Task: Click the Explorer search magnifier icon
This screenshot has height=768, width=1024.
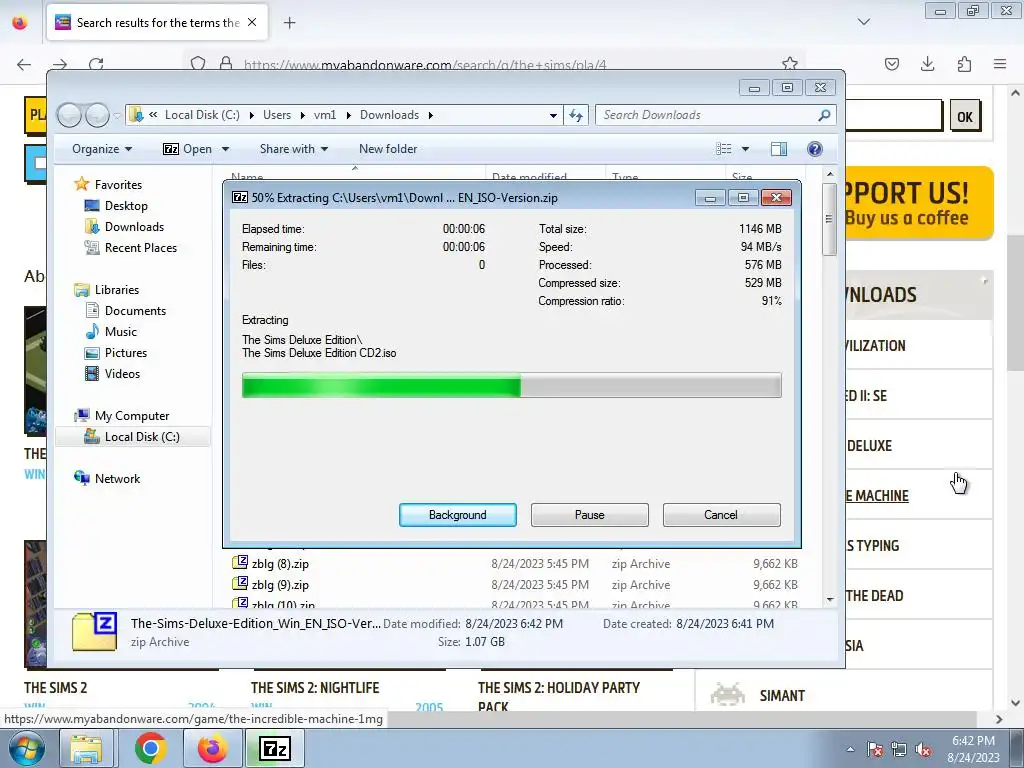Action: pyautogui.click(x=824, y=115)
